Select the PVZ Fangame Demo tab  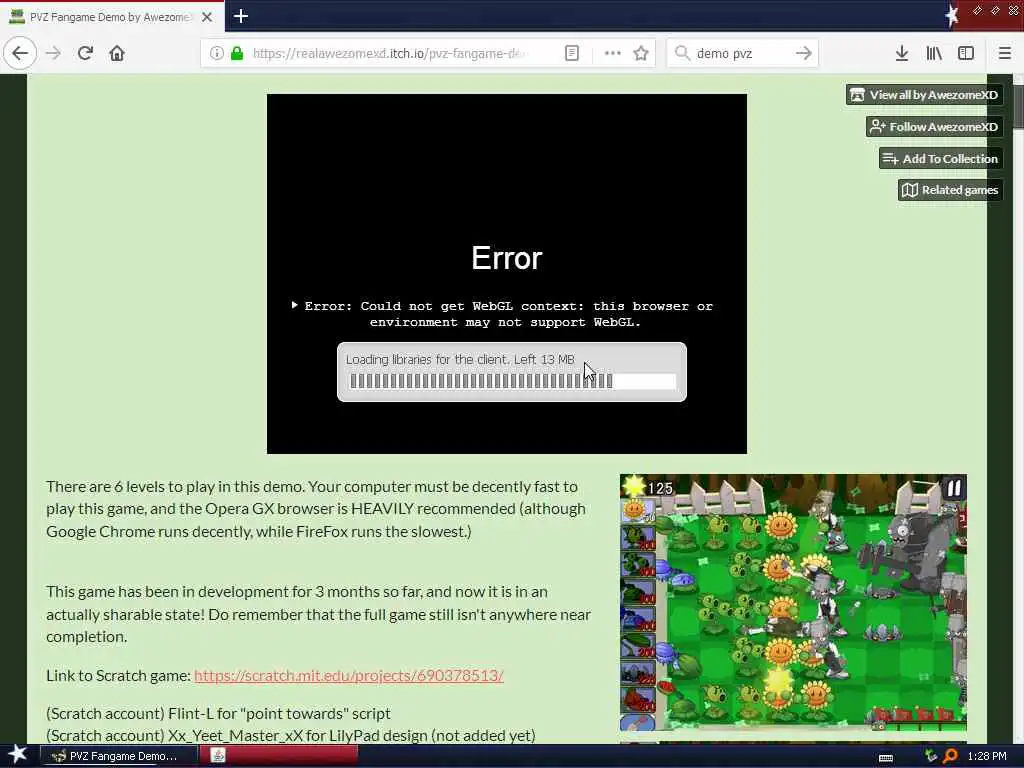[x=112, y=17]
